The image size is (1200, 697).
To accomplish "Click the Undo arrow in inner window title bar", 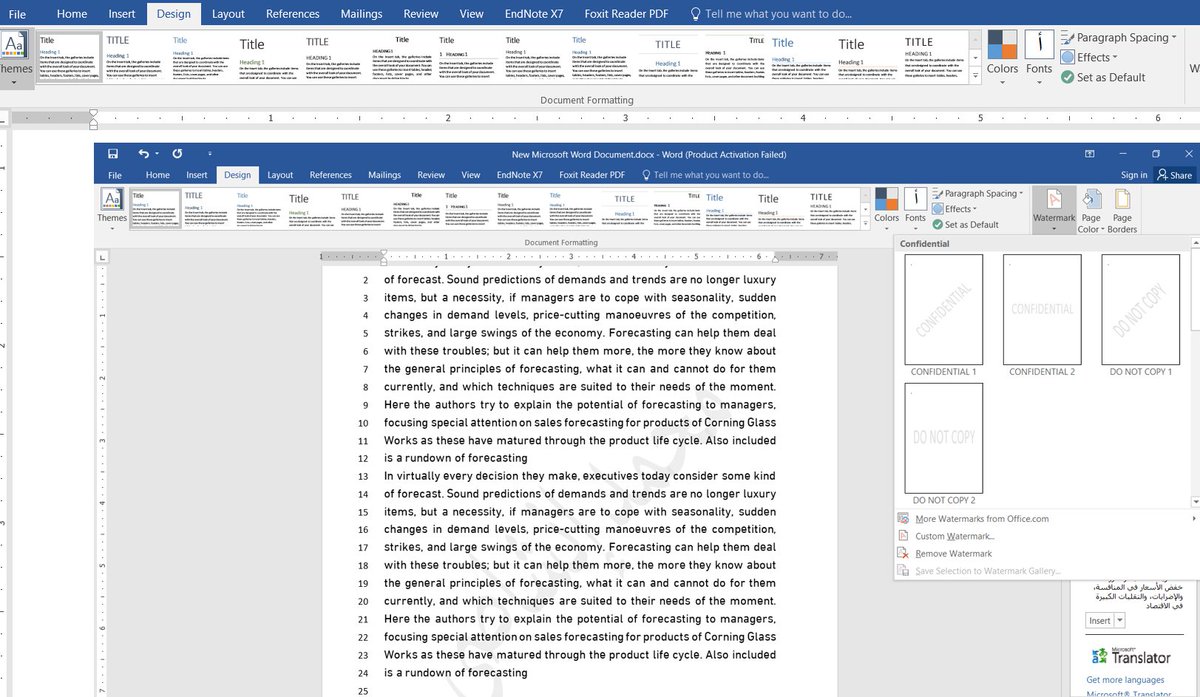I will point(143,154).
